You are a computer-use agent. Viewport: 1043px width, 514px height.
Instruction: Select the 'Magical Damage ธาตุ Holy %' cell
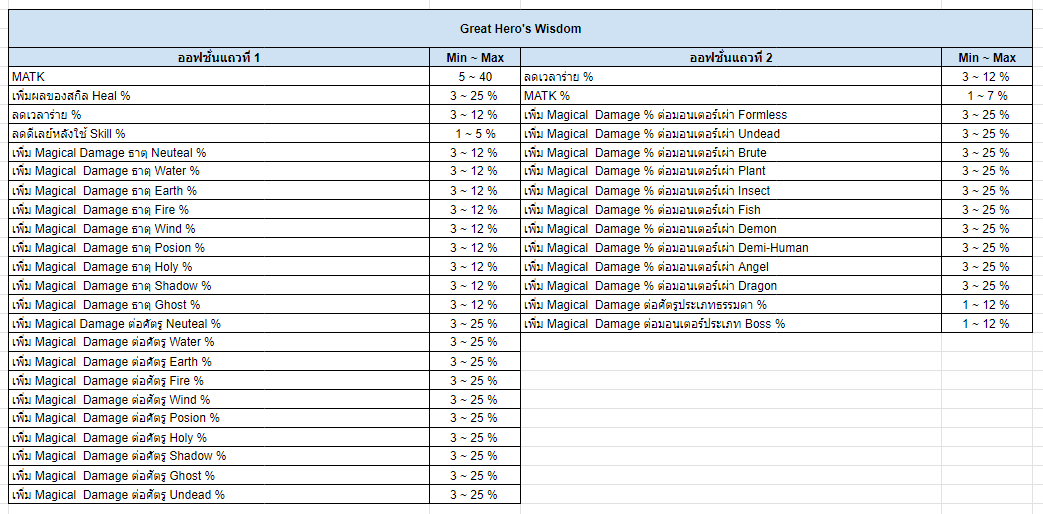(219, 267)
